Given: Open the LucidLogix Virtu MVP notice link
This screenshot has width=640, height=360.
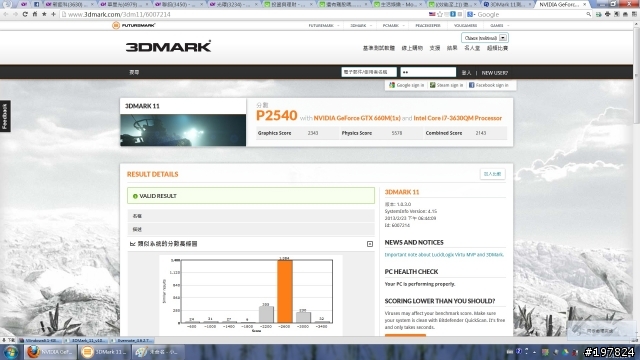Looking at the screenshot, I should 444,255.
